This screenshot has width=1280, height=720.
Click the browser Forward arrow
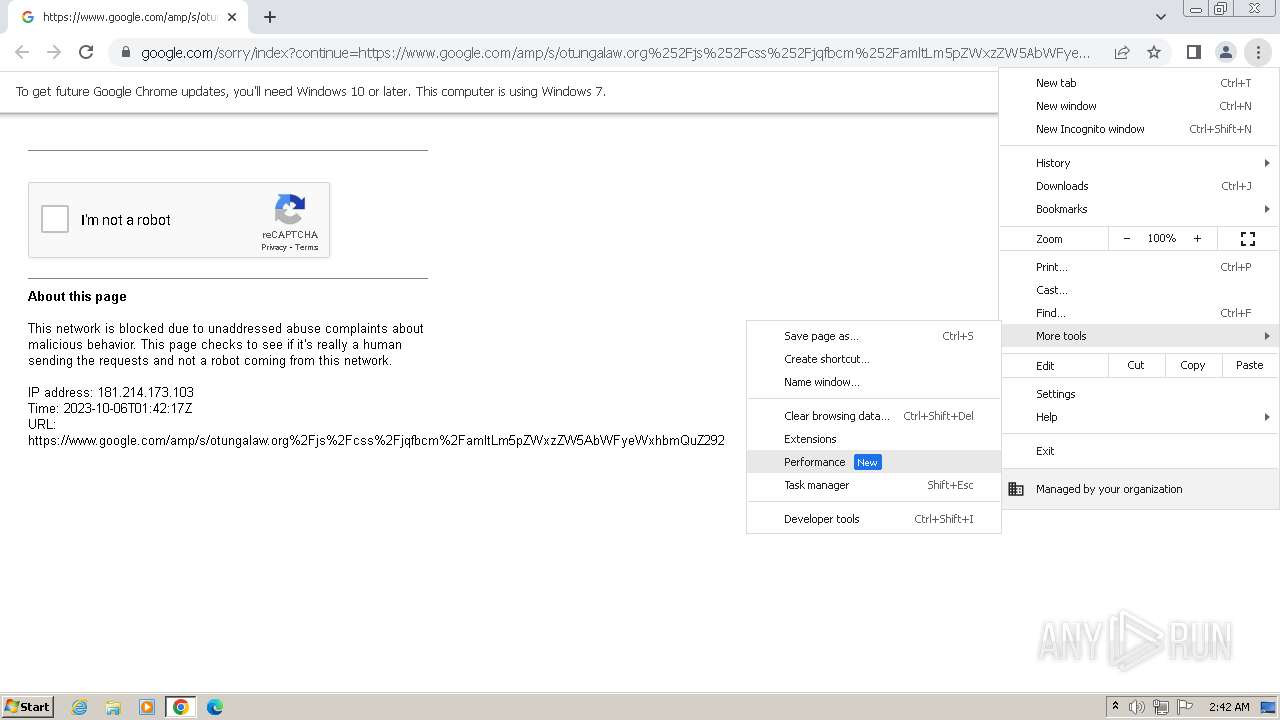[x=54, y=52]
